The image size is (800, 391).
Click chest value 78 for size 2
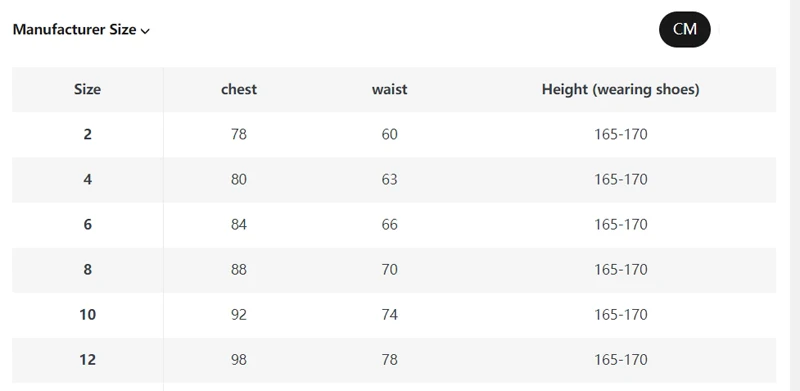[239, 134]
